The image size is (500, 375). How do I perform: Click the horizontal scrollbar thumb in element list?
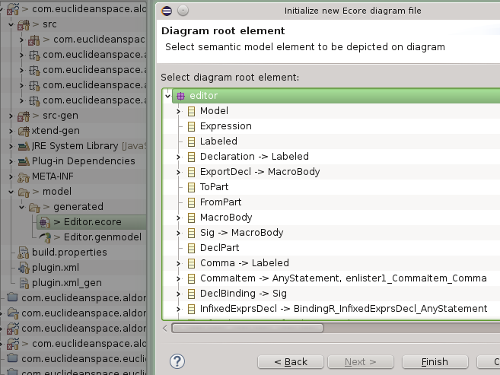[247, 328]
